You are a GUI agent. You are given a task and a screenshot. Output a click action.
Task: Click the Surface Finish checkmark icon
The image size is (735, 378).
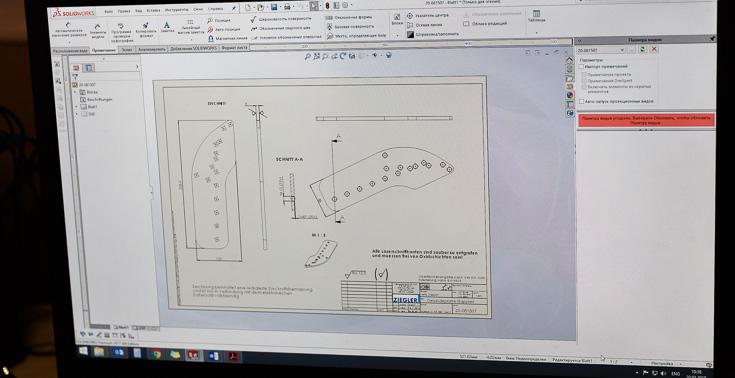(x=254, y=19)
